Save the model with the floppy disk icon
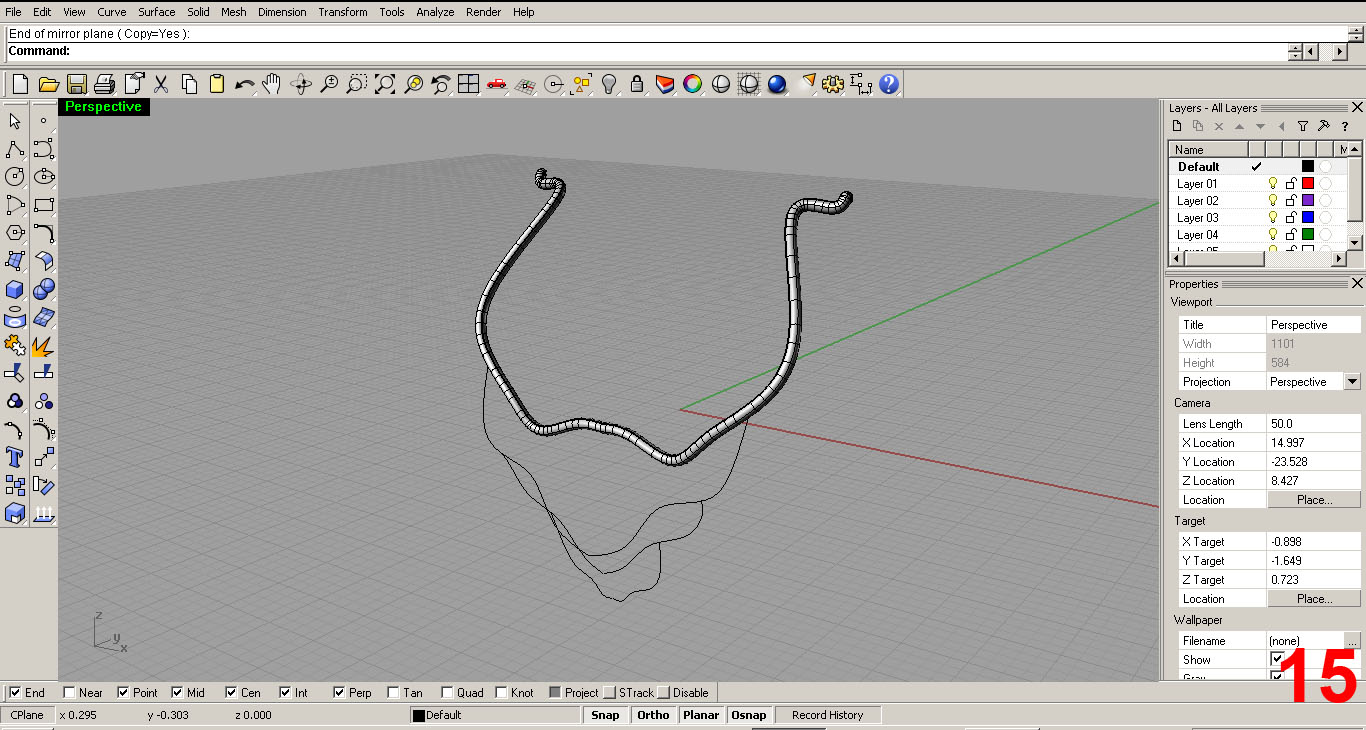The image size is (1366, 730). coord(76,84)
